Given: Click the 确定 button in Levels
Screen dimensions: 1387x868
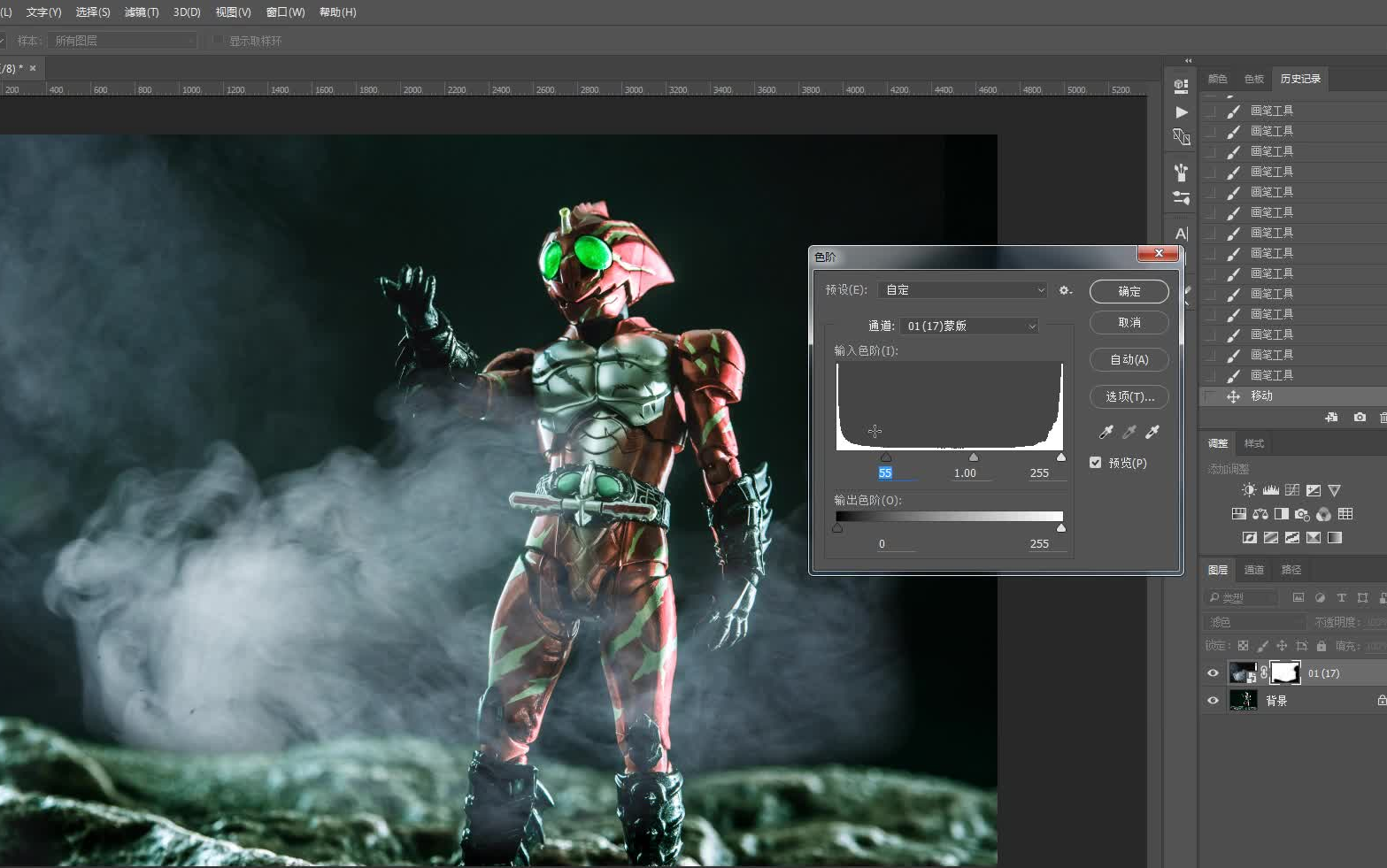Looking at the screenshot, I should click(x=1129, y=291).
